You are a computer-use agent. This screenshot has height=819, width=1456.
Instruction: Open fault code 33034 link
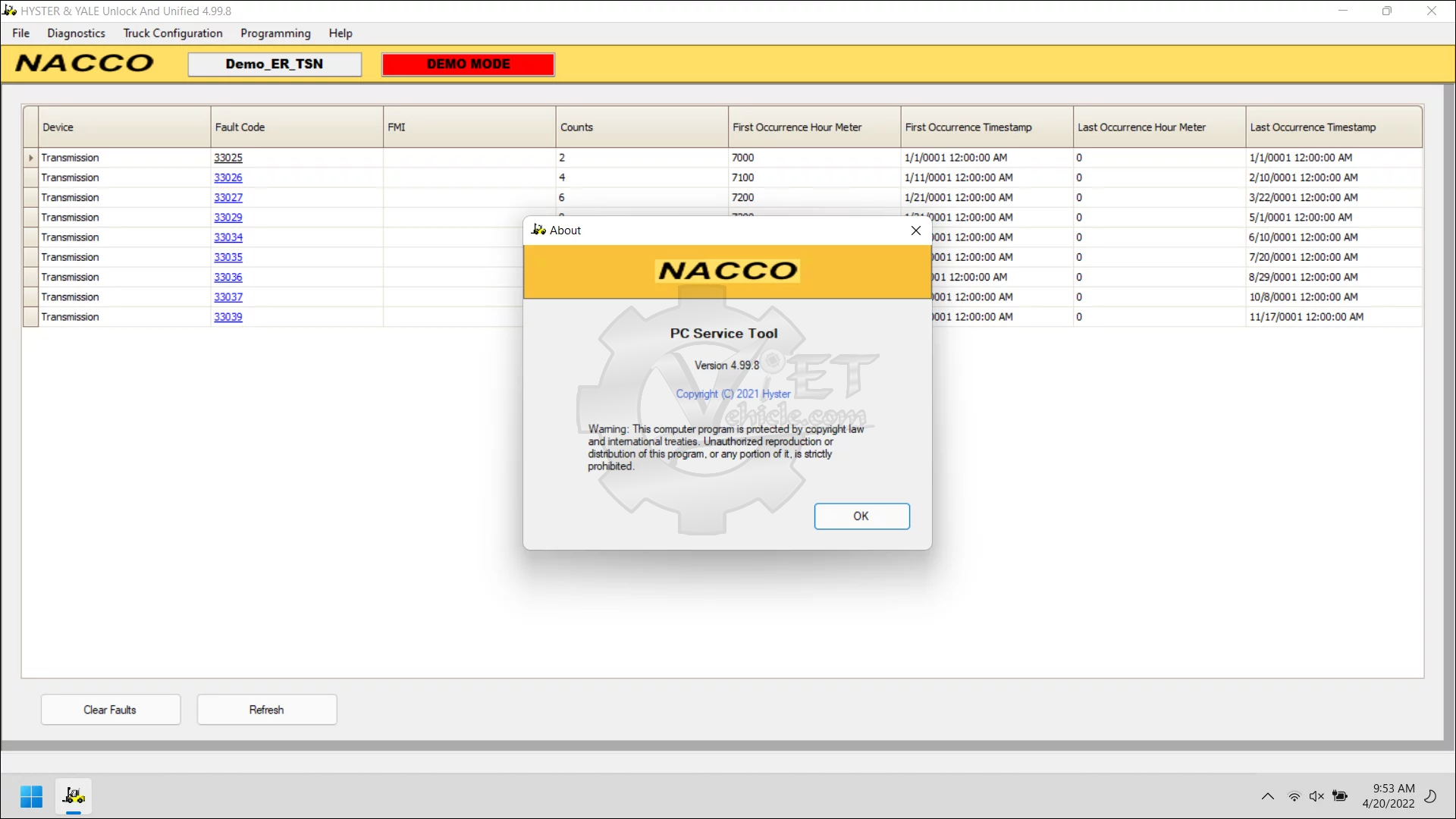click(228, 237)
